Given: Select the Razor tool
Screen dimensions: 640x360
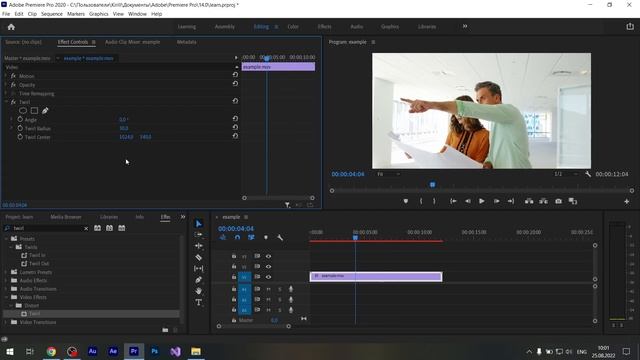Looking at the screenshot, I should [x=198, y=258].
